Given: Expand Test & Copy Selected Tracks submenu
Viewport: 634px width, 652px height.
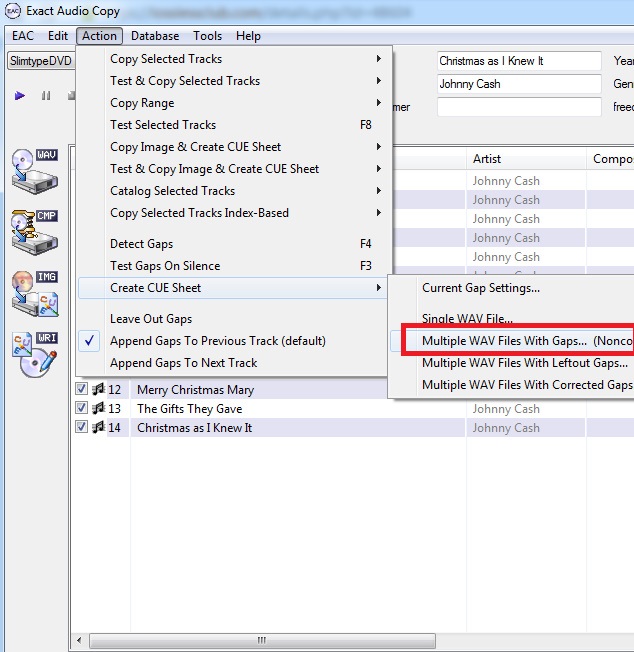Looking at the screenshot, I should click(233, 81).
